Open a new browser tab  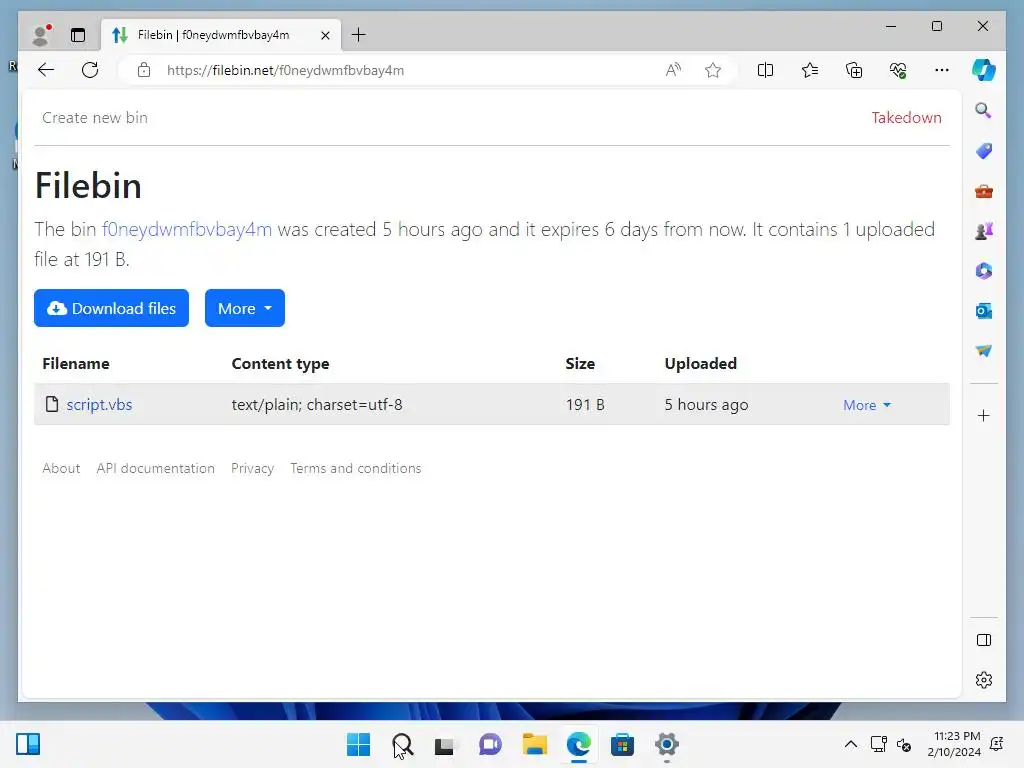point(359,35)
